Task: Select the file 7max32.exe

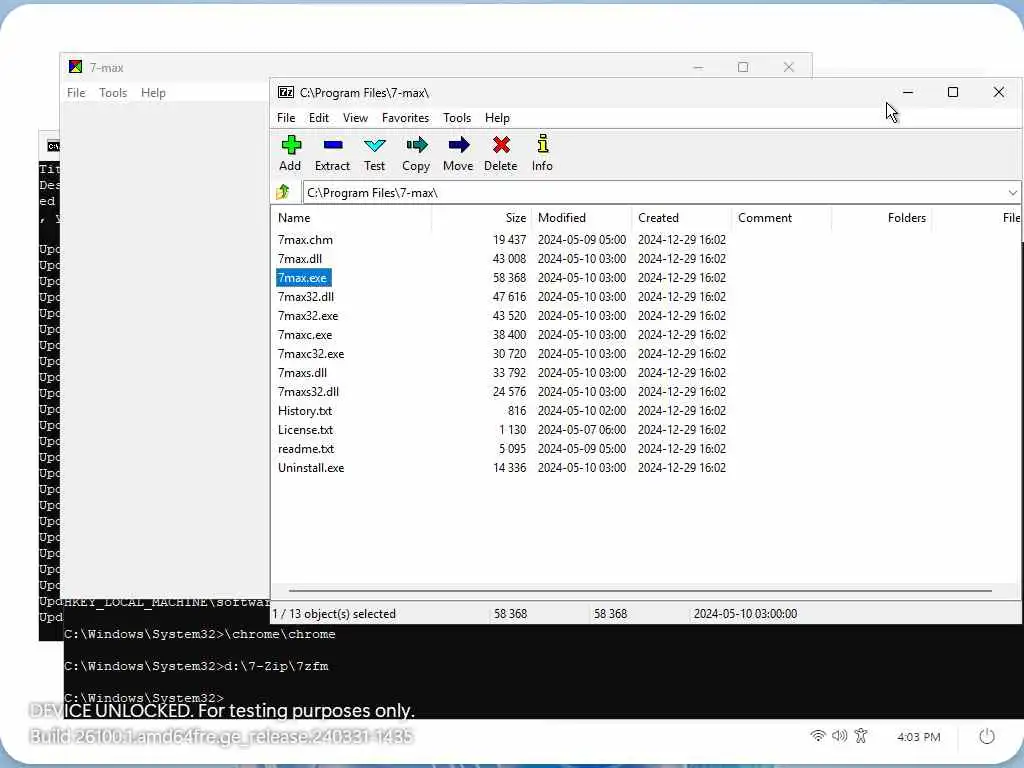Action: point(308,315)
